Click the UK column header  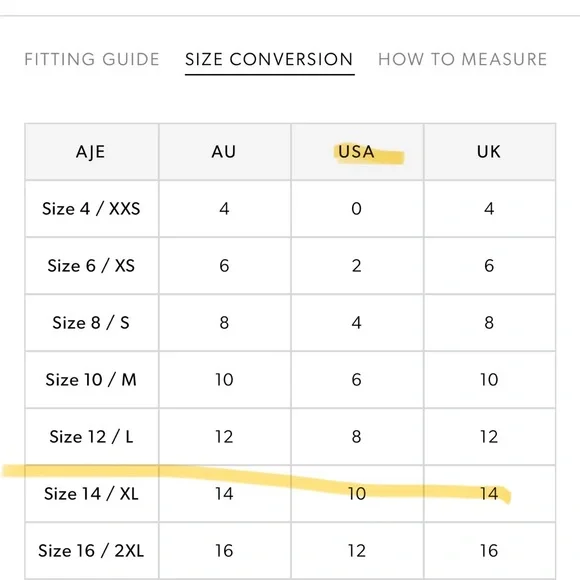(489, 152)
